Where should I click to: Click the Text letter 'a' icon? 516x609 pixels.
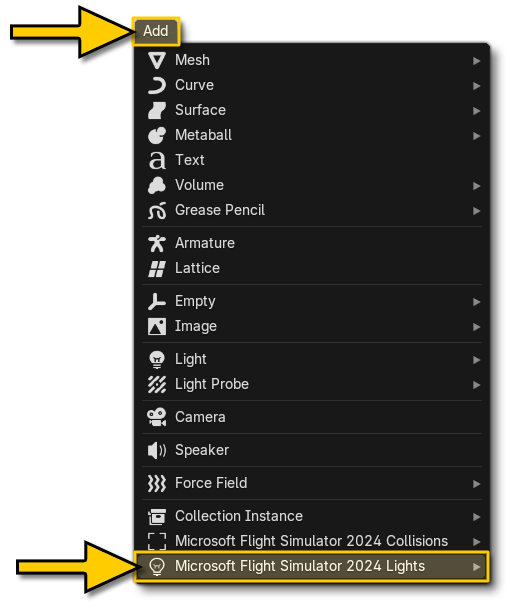[x=157, y=160]
